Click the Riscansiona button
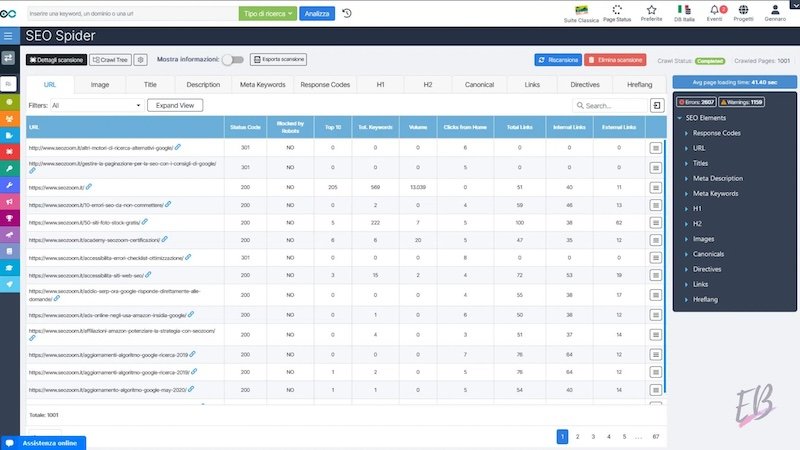The image size is (800, 450). (x=558, y=60)
